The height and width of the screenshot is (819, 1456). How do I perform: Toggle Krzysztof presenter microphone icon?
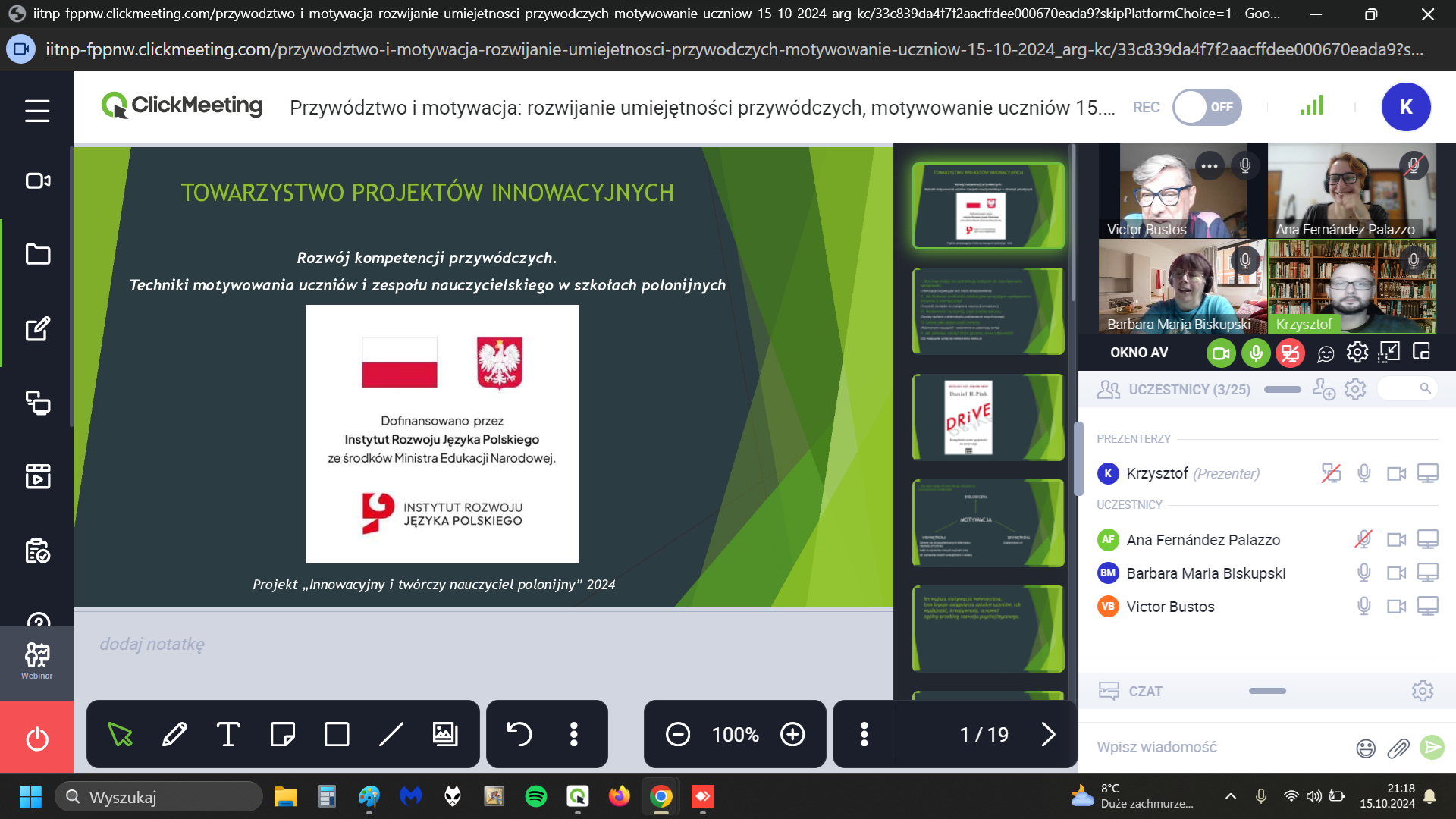(1364, 473)
